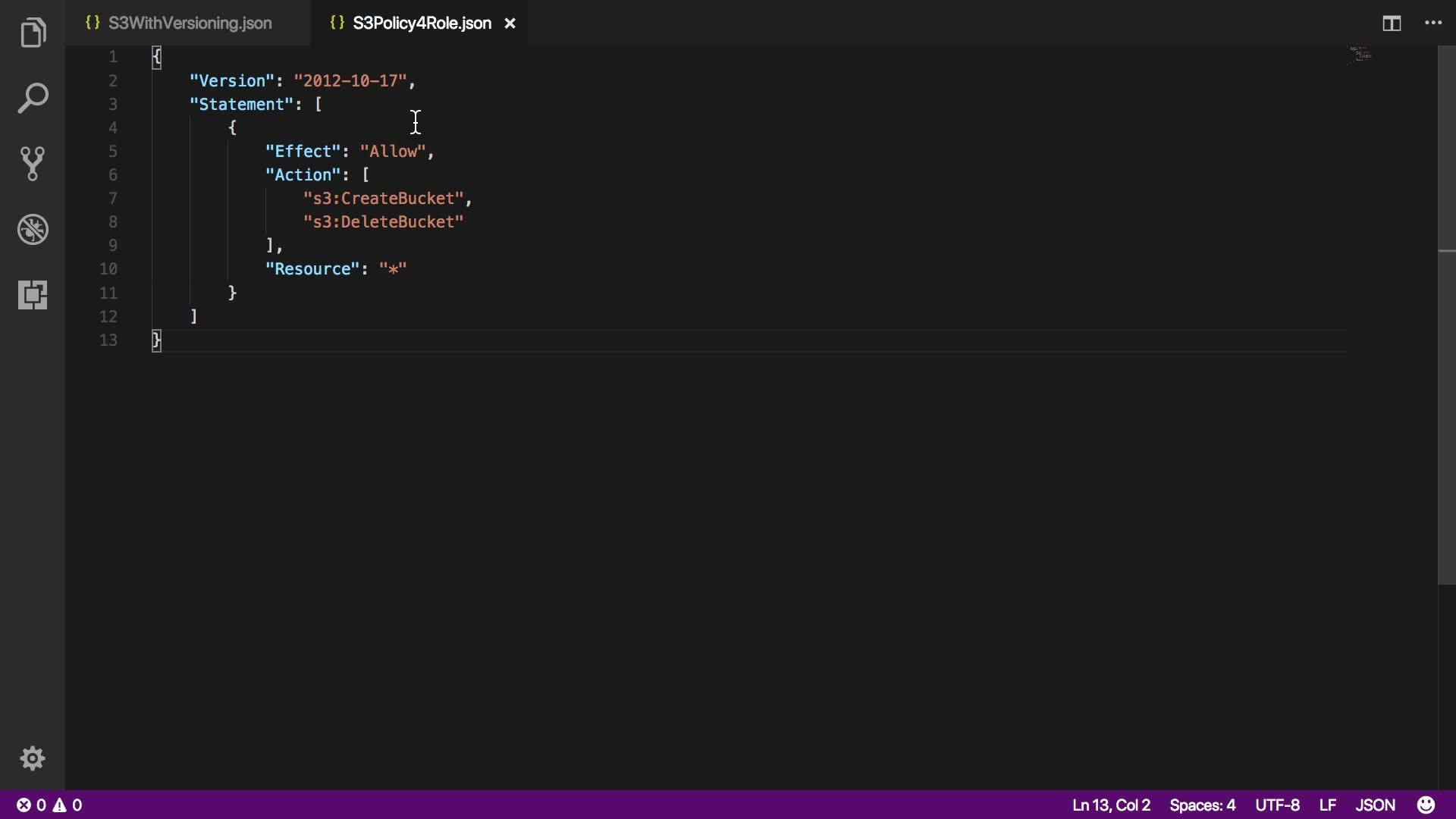Screen dimensions: 1456x819
Task: Change language mode from JSON
Action: click(x=1375, y=805)
